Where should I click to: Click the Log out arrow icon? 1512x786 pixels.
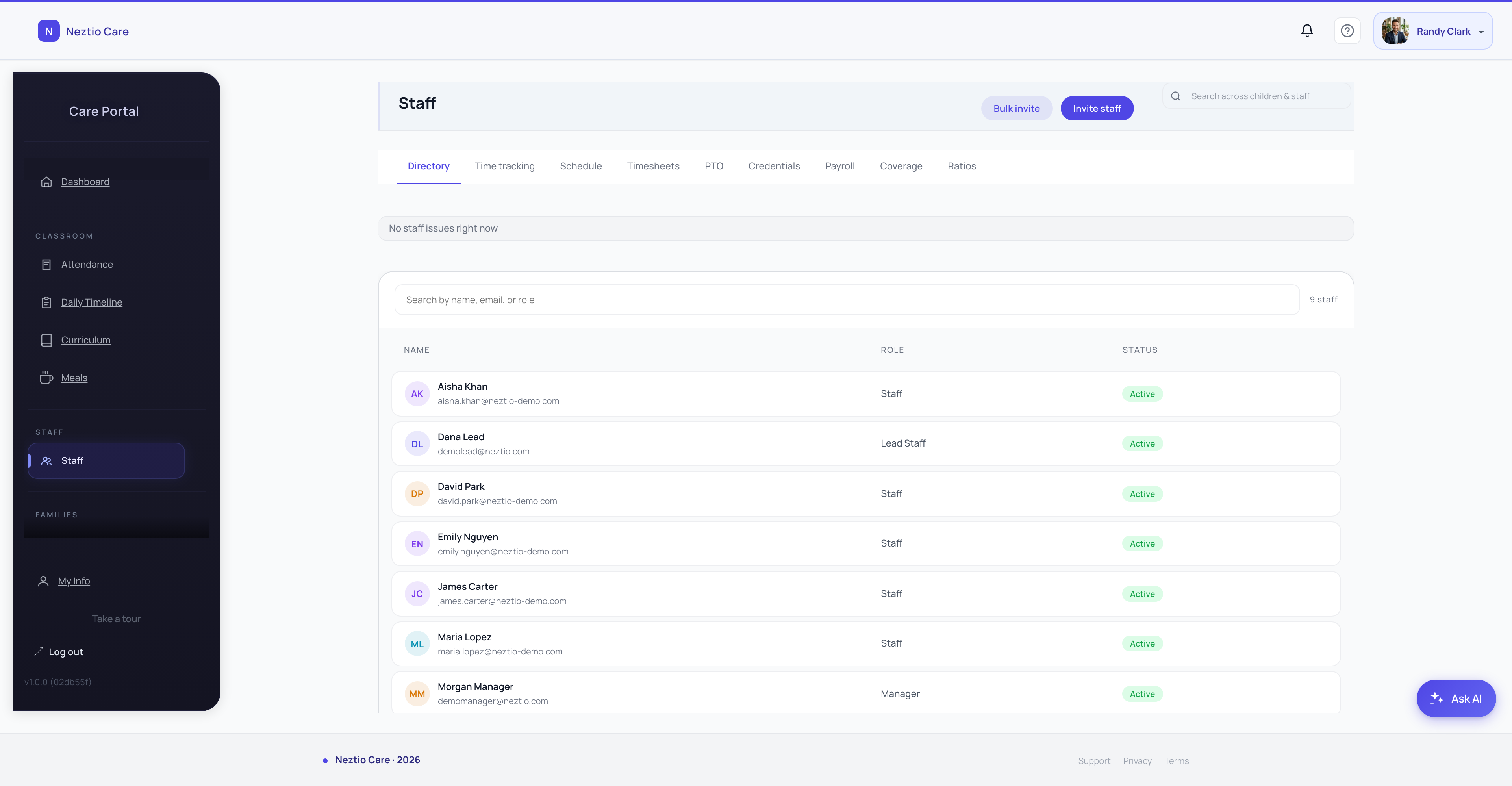click(x=39, y=652)
